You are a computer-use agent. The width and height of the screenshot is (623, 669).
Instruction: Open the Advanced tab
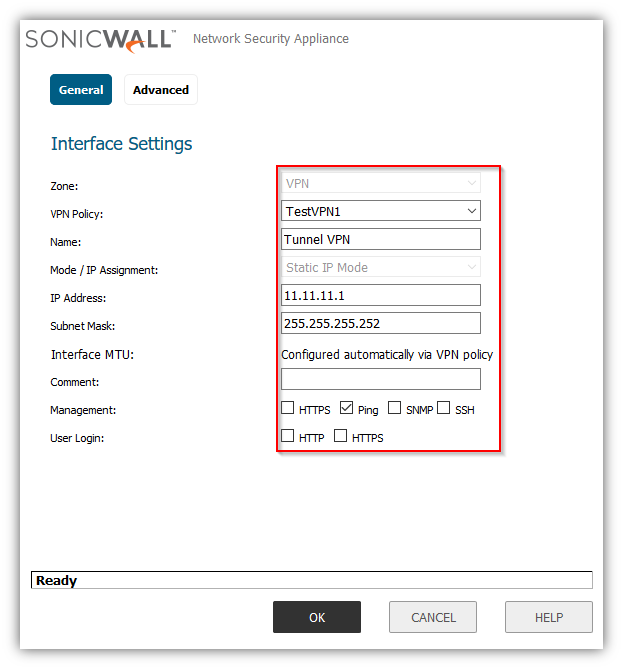pos(161,90)
